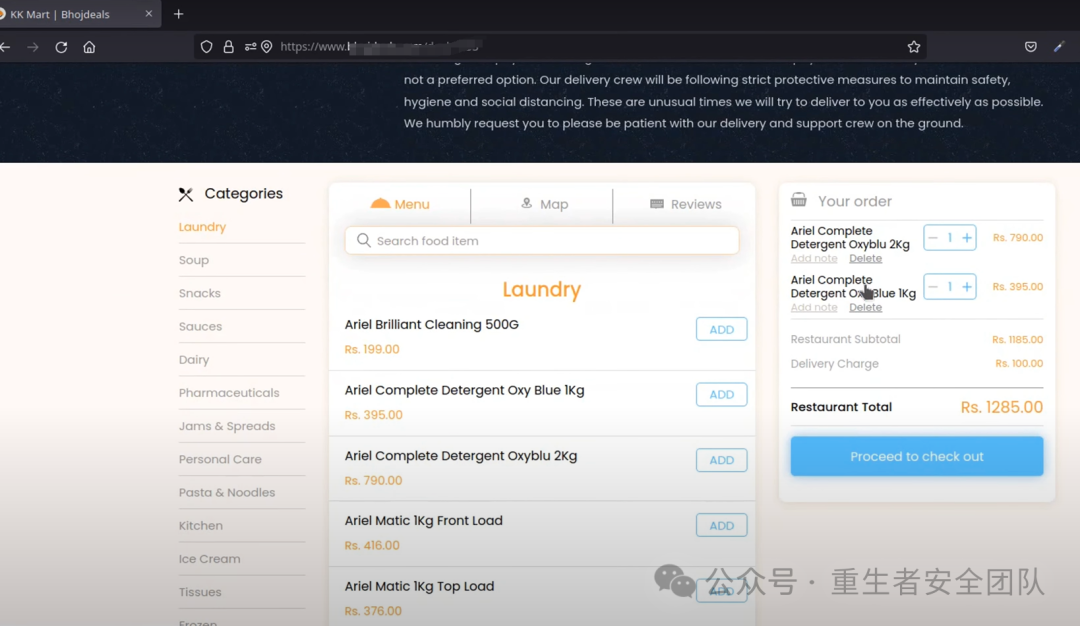This screenshot has width=1080, height=626.
Task: Add note to Ariel Oxyblu 2Kg item
Action: click(814, 258)
